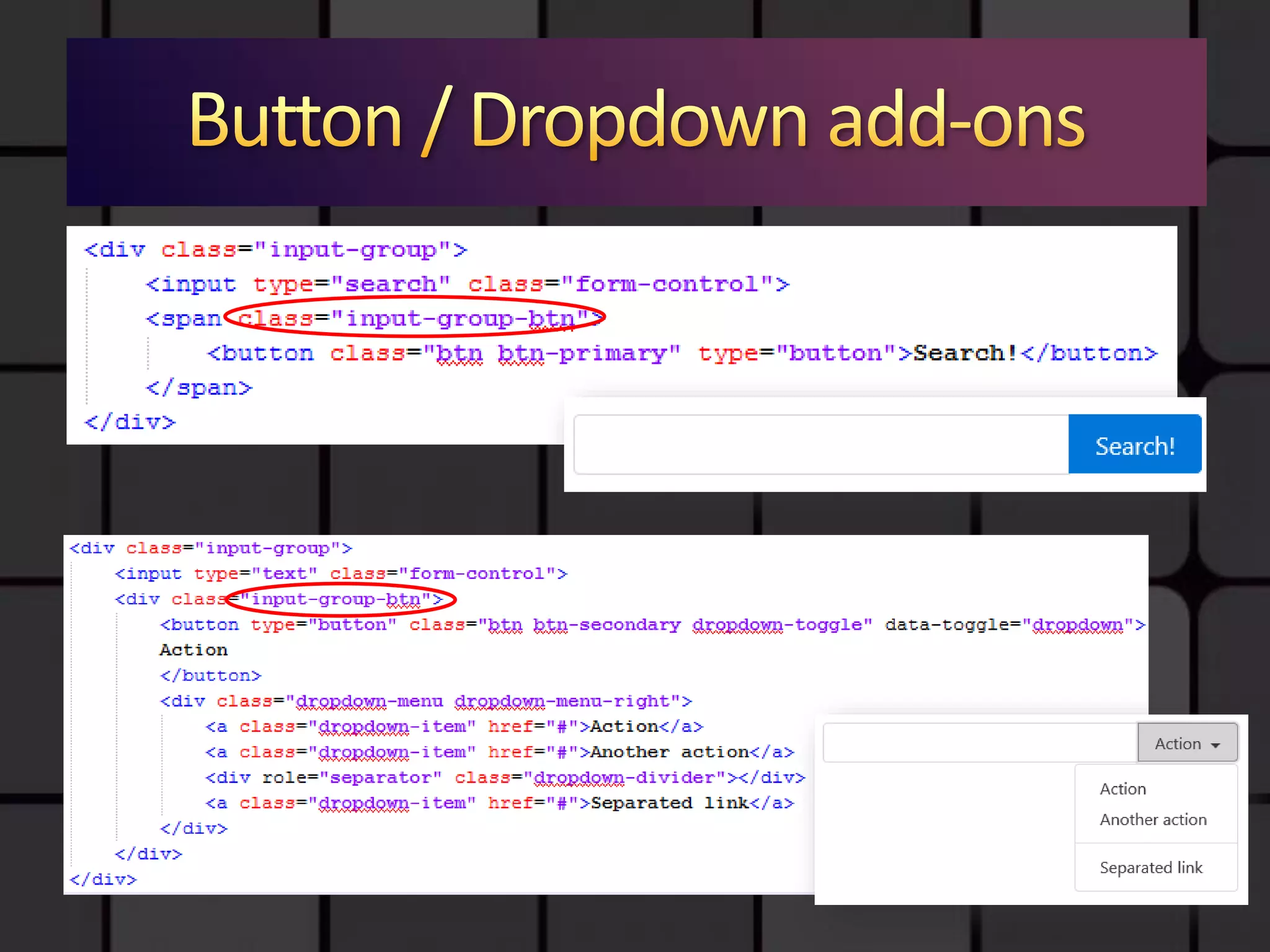Click the dropdown-divider separator code line

coord(505,777)
